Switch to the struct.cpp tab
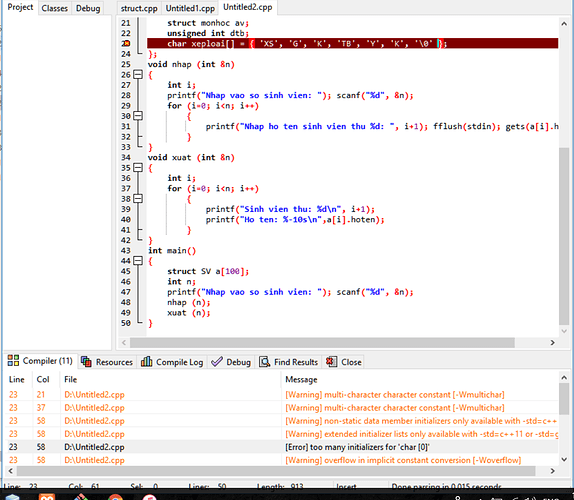 click(139, 8)
